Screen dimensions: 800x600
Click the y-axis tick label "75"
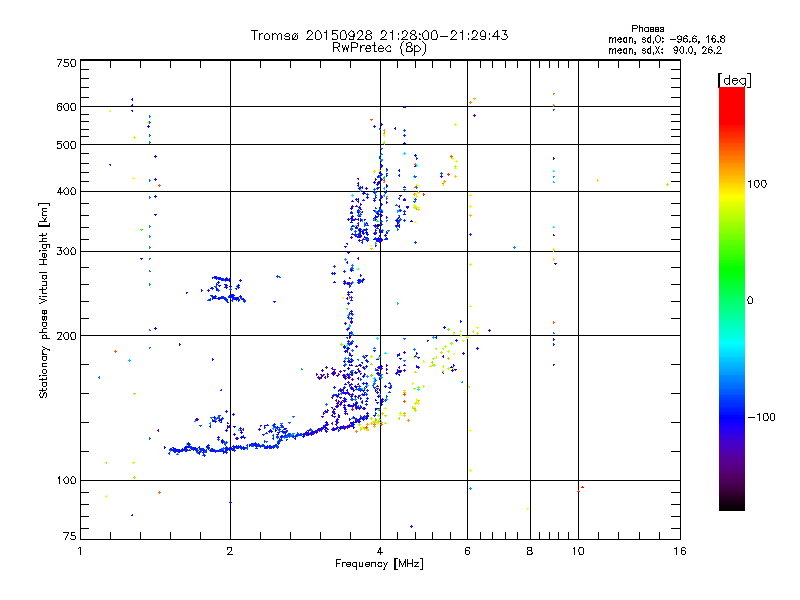click(x=70, y=536)
